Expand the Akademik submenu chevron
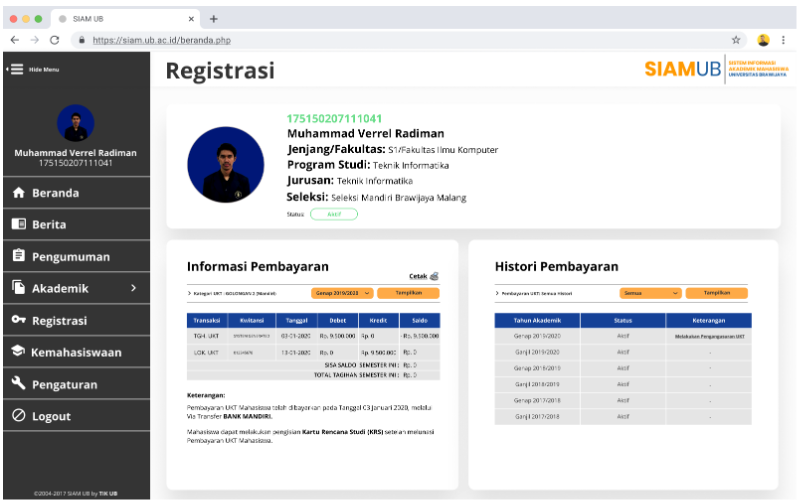Viewport: 798px width, 502px height. pos(134,289)
